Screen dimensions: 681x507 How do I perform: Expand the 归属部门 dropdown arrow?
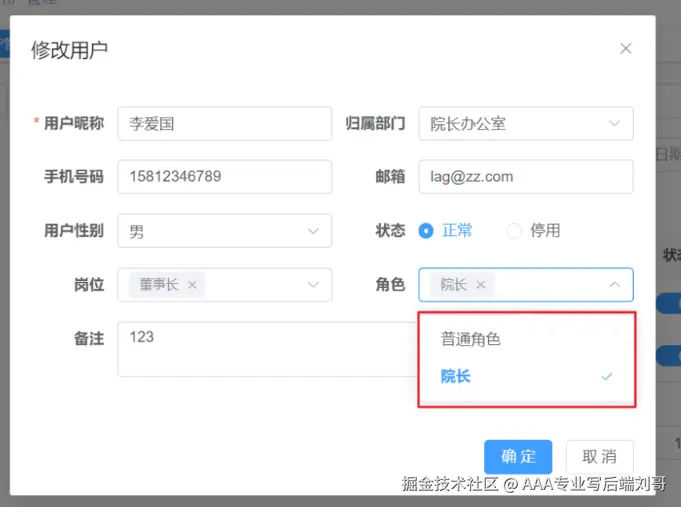tap(614, 123)
